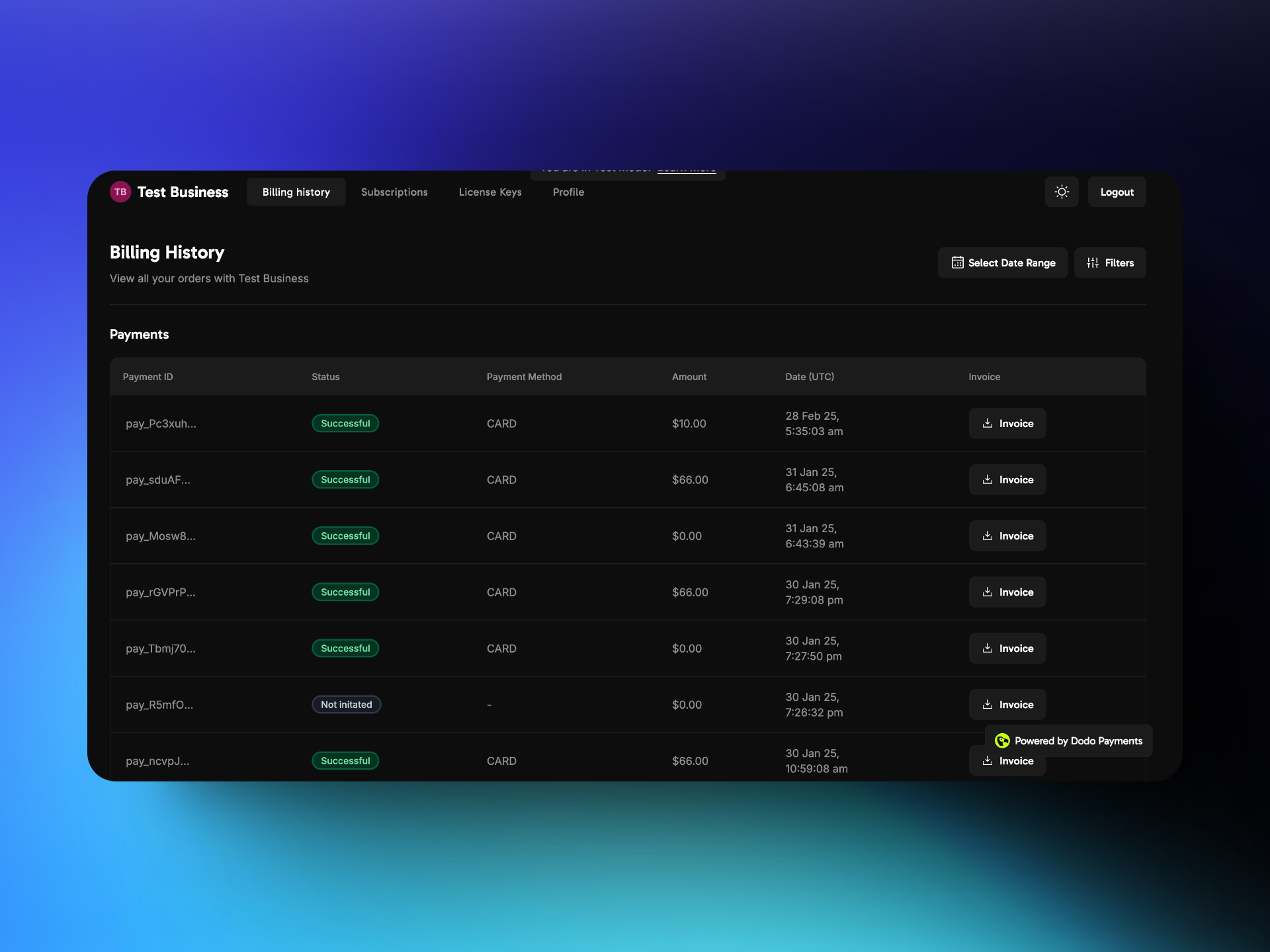
Task: Click CARD method in pay_rGVPrP row
Action: [501, 592]
